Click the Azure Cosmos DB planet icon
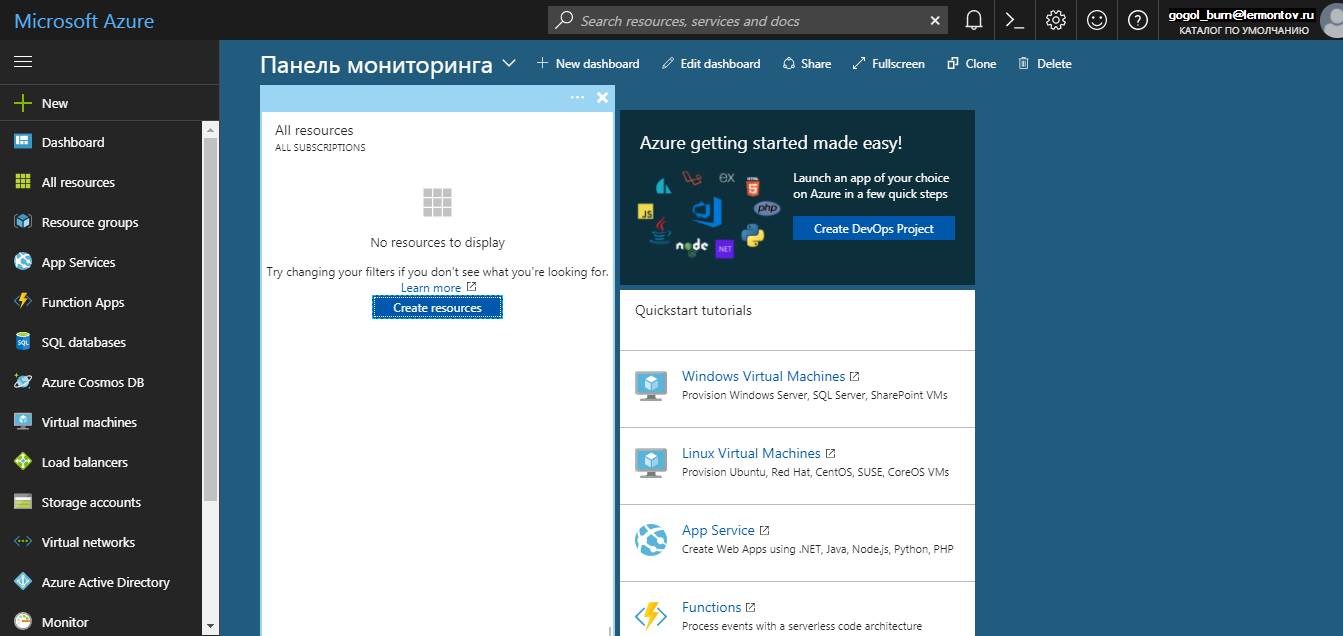 [23, 382]
